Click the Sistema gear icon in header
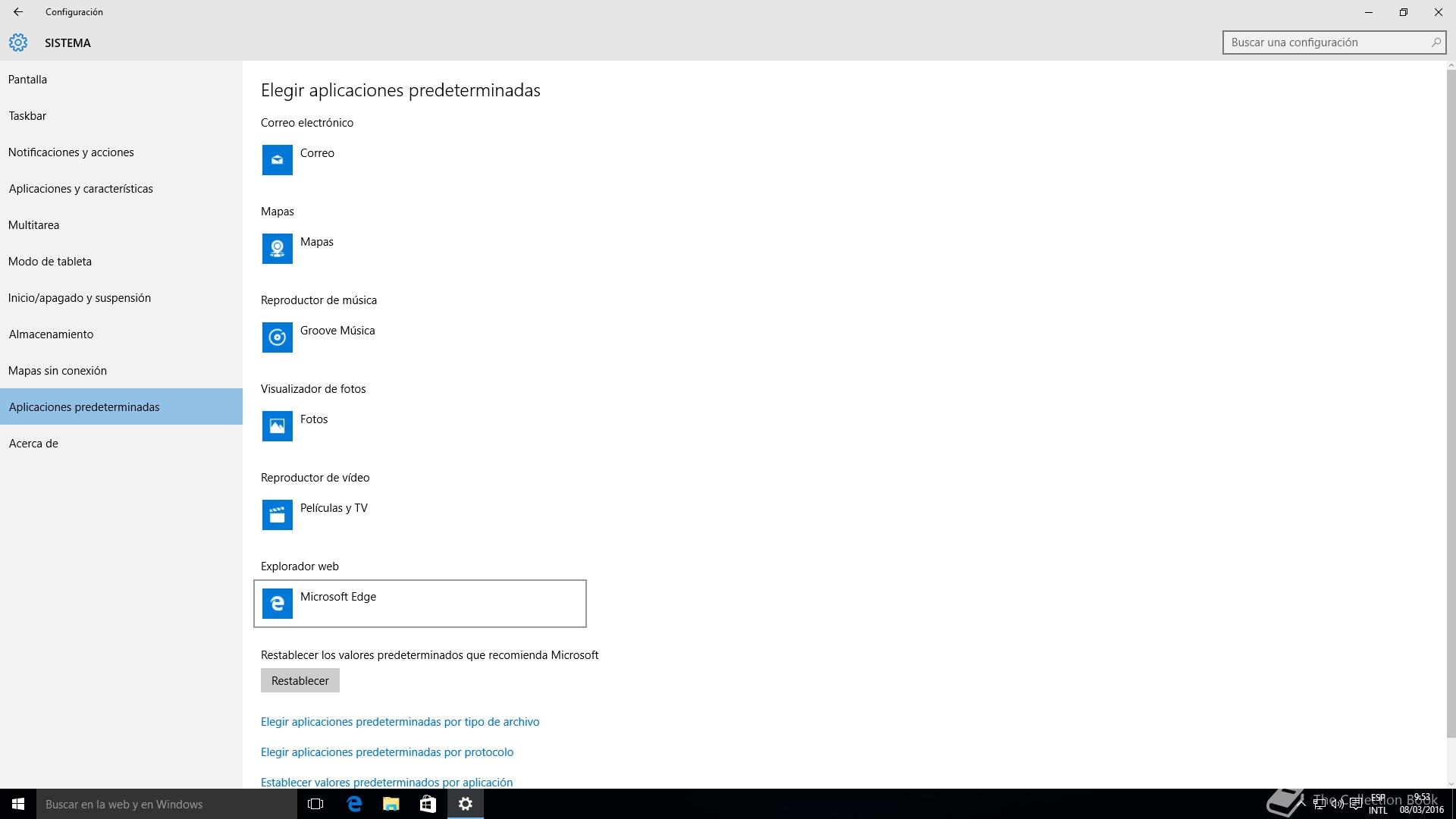This screenshot has width=1456, height=819. click(x=18, y=42)
